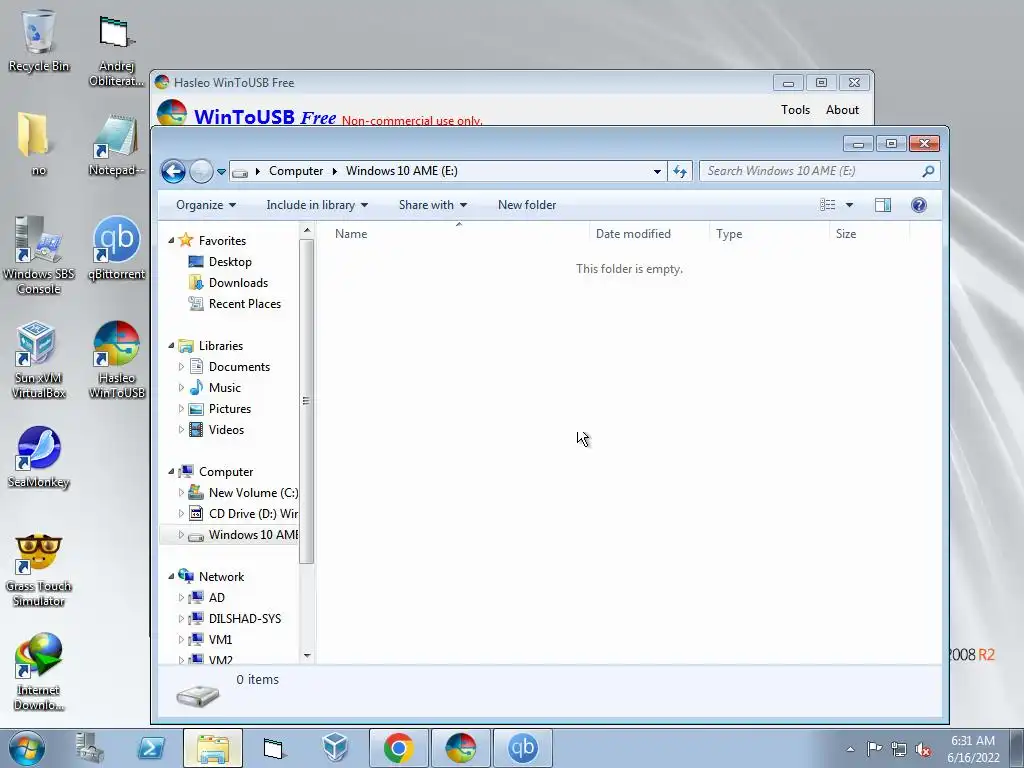Open Include in library dropdown
1024x768 pixels.
pyautogui.click(x=317, y=205)
